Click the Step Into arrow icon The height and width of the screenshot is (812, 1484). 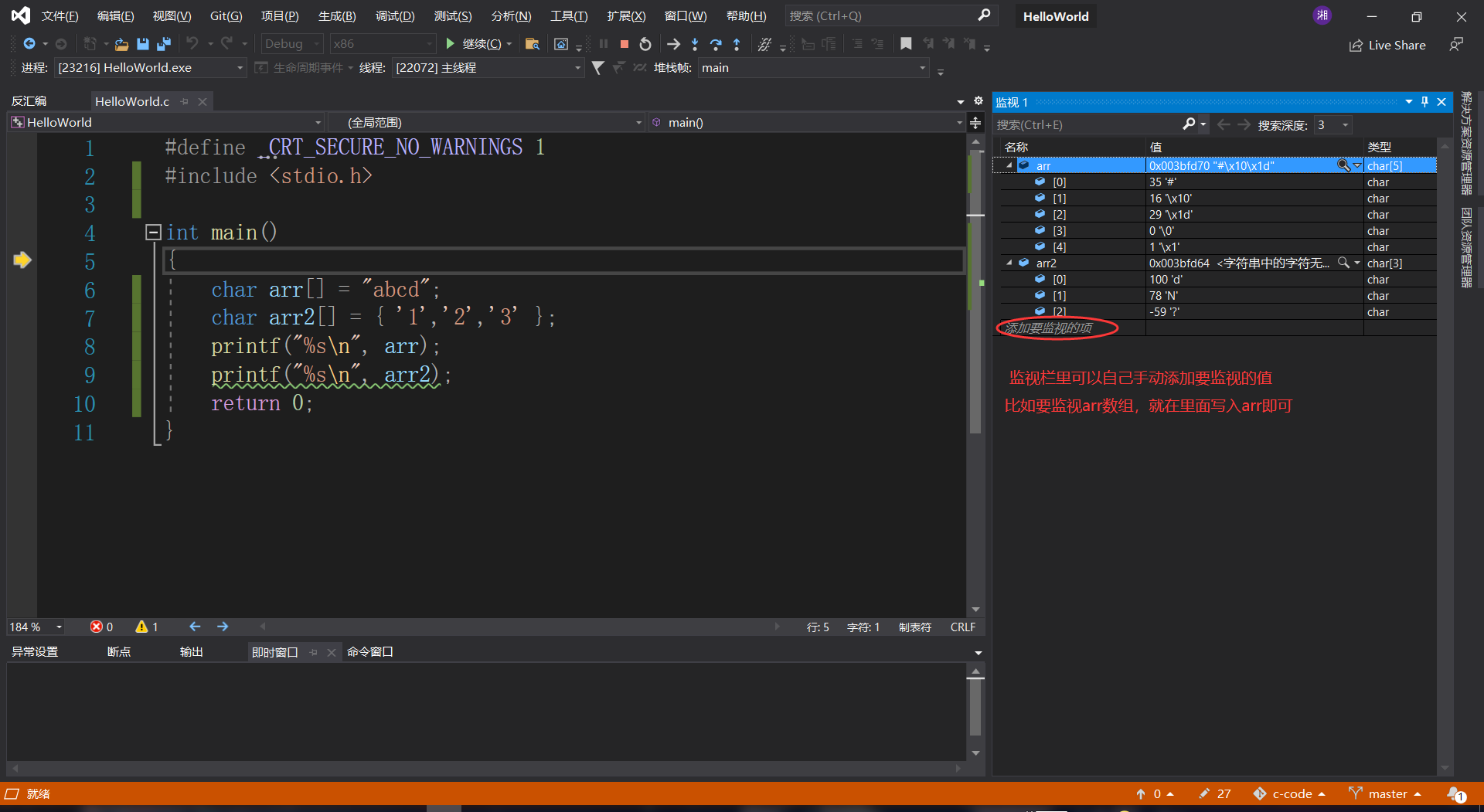click(695, 44)
